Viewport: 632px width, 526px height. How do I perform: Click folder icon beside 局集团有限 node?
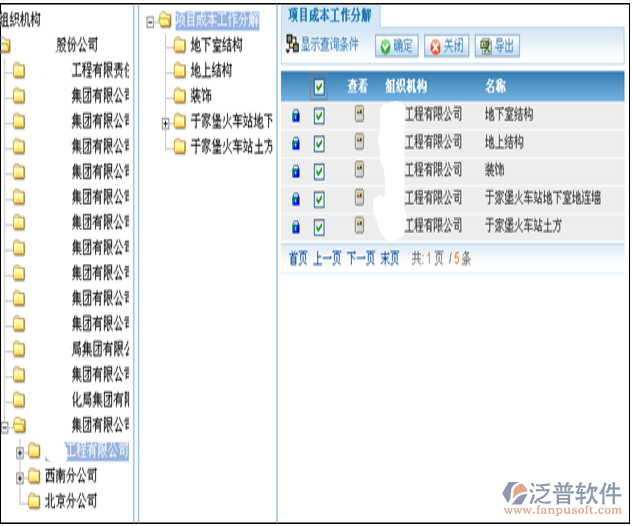(x=19, y=349)
